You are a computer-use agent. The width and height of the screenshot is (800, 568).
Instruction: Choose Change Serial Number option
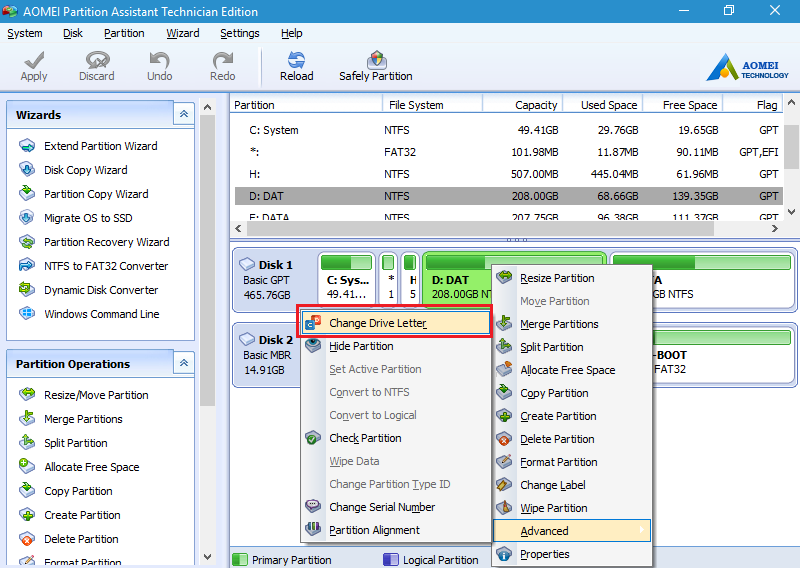coord(395,507)
